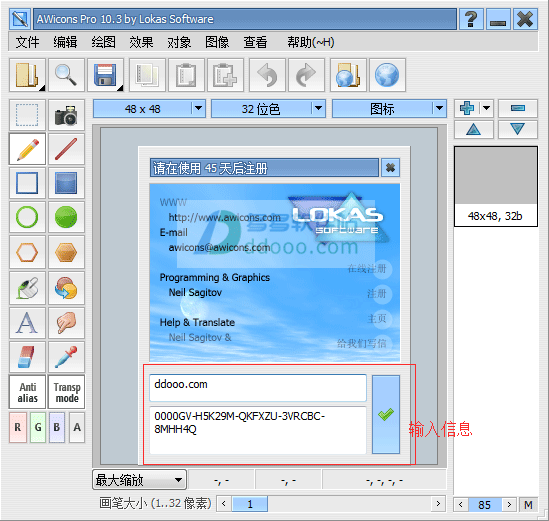This screenshot has height=521, width=549.
Task: Open the 48 x 48 size dropdown
Action: [x=149, y=109]
